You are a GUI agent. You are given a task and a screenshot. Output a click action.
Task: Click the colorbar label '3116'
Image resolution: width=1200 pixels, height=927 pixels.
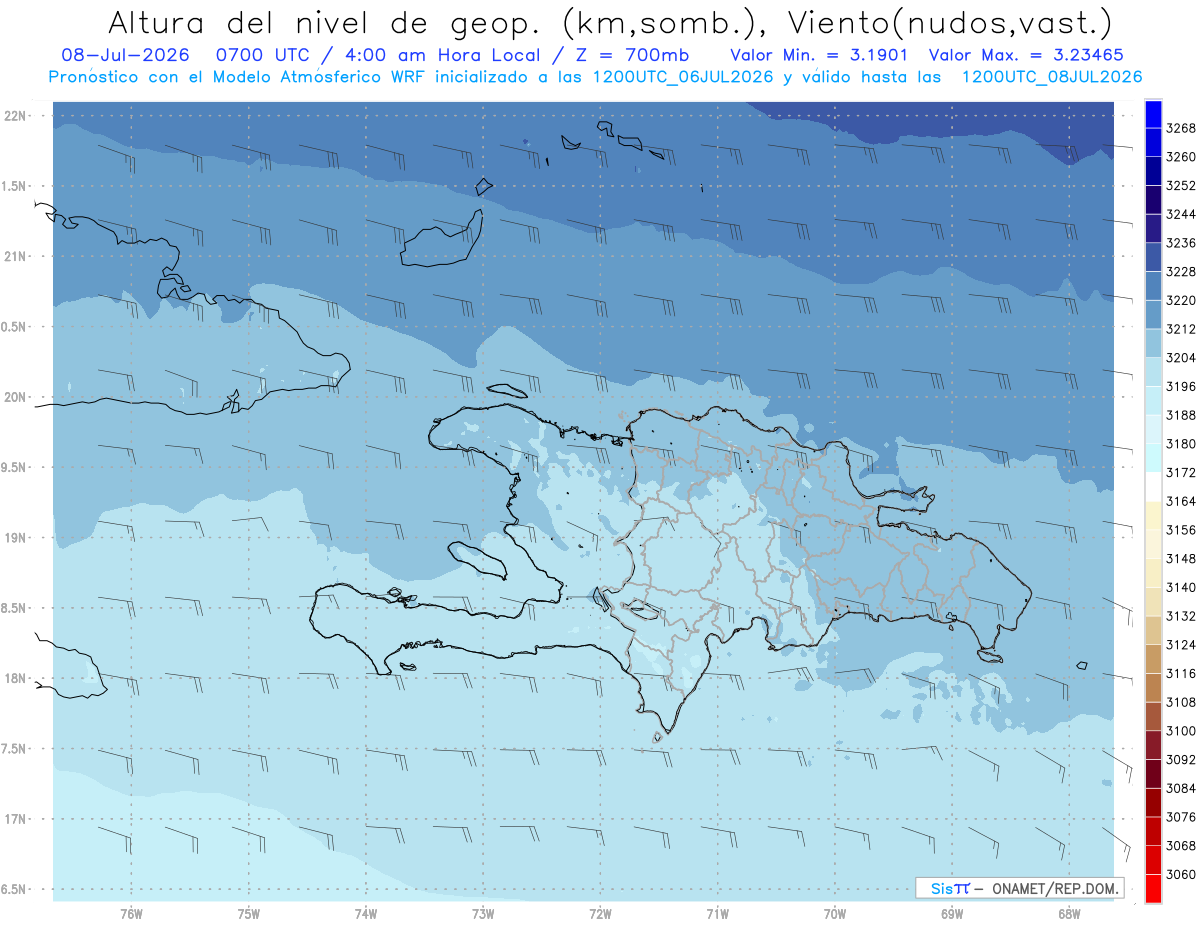pyautogui.click(x=1181, y=674)
